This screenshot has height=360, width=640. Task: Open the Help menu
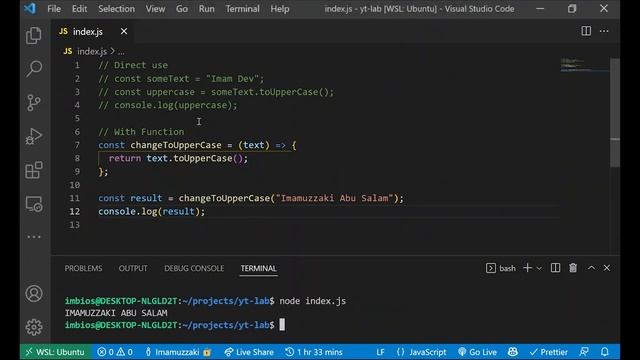coord(280,9)
